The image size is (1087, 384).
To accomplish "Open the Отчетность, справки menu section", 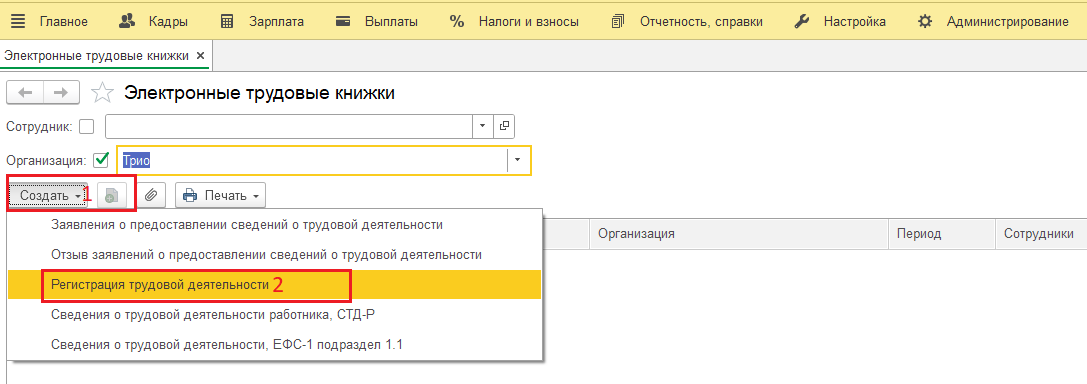I will (702, 21).
